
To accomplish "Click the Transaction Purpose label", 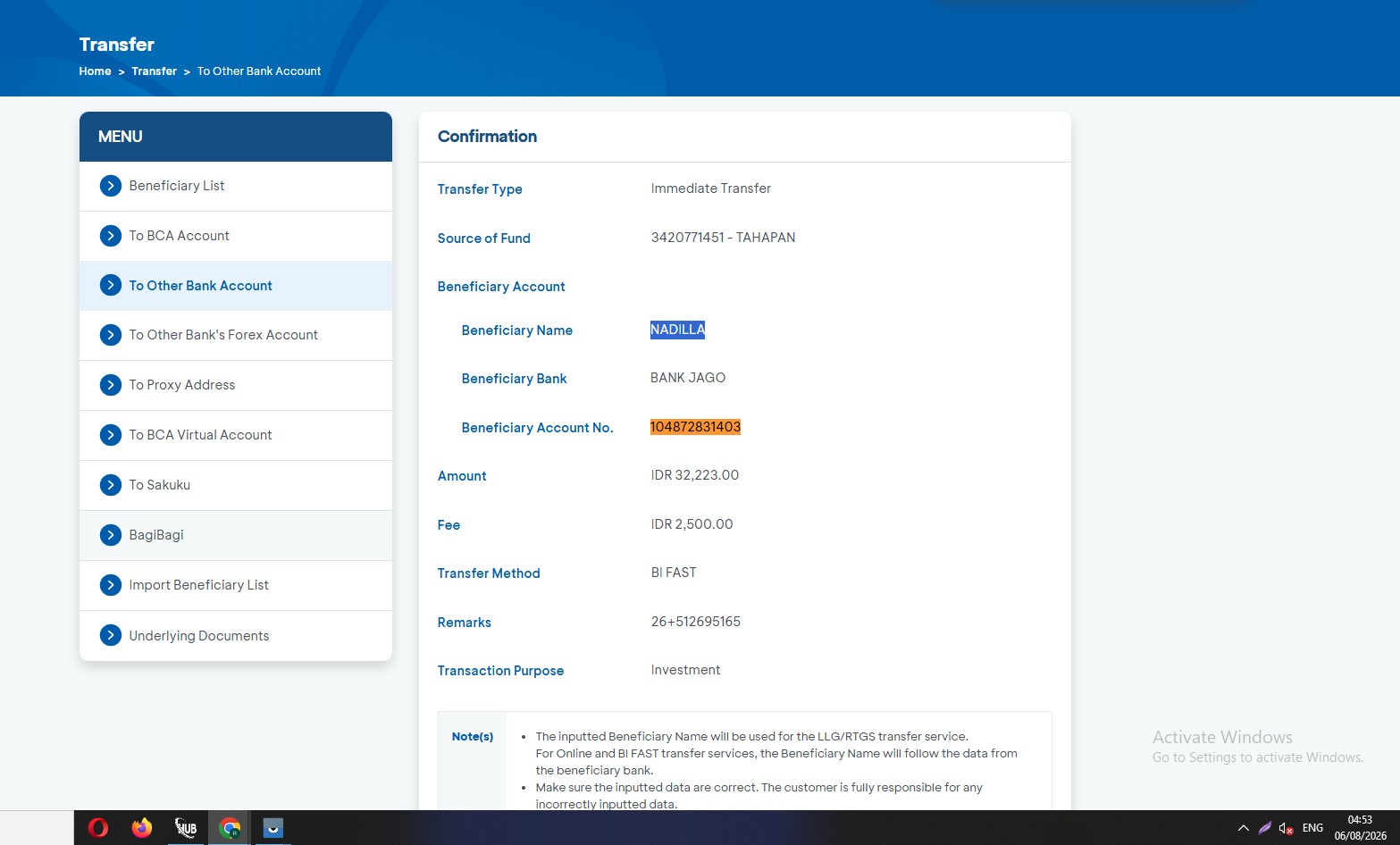I will pos(500,671).
